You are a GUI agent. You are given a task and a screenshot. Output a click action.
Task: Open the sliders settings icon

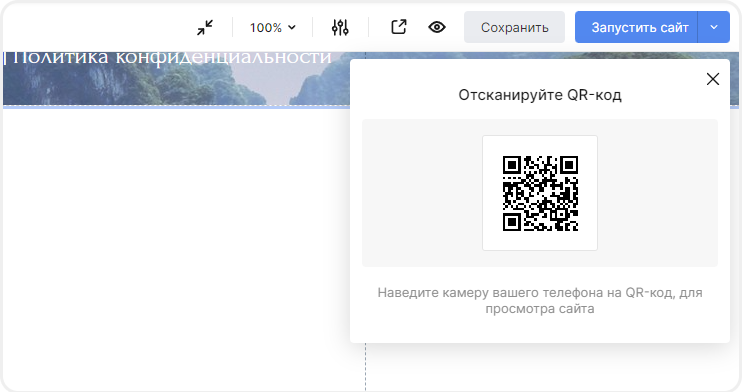click(x=340, y=27)
